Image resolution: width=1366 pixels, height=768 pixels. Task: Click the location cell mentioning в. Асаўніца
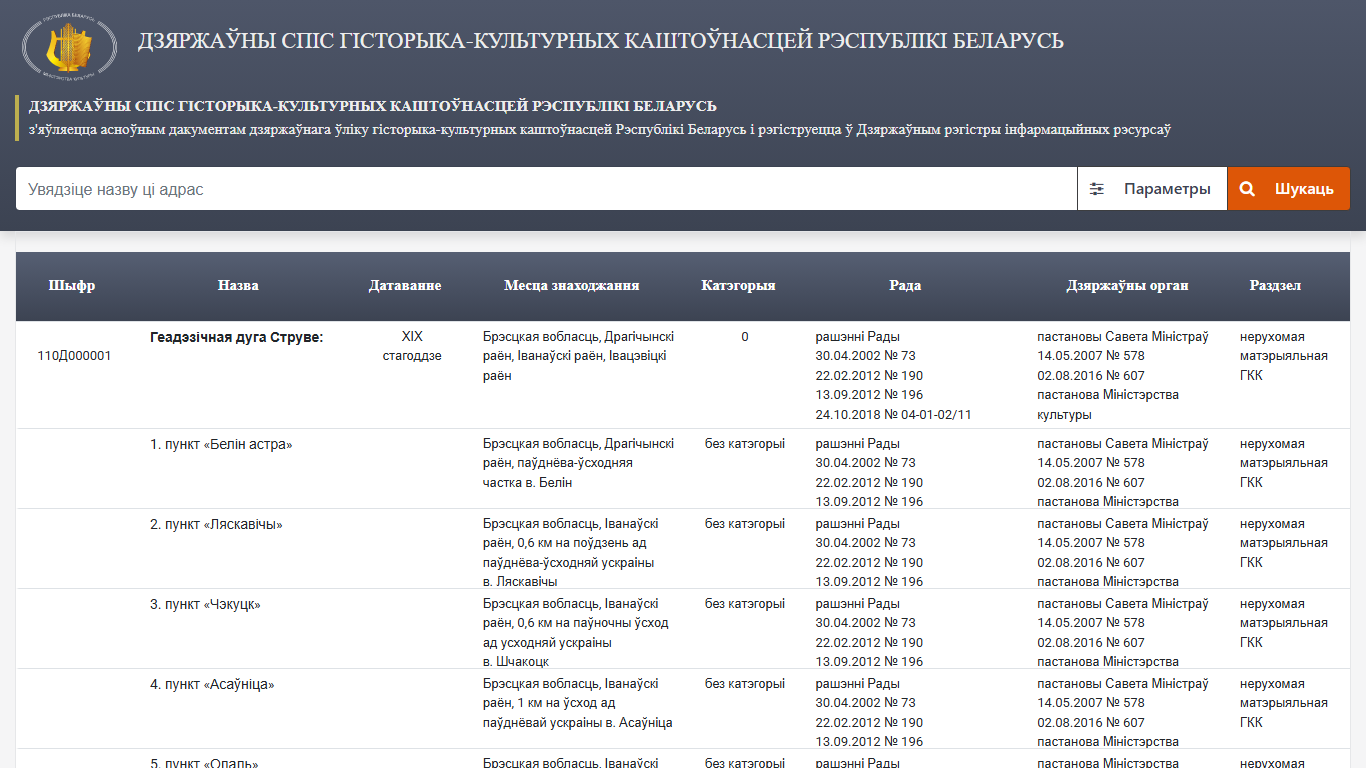(577, 703)
